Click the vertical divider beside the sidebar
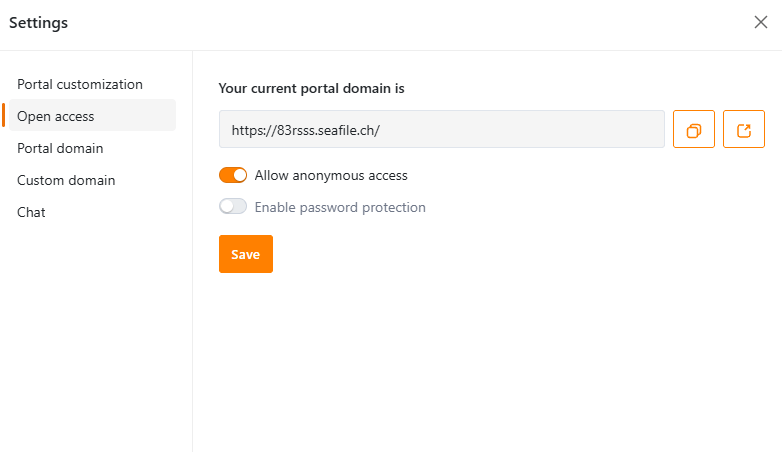The image size is (782, 452). (193, 251)
